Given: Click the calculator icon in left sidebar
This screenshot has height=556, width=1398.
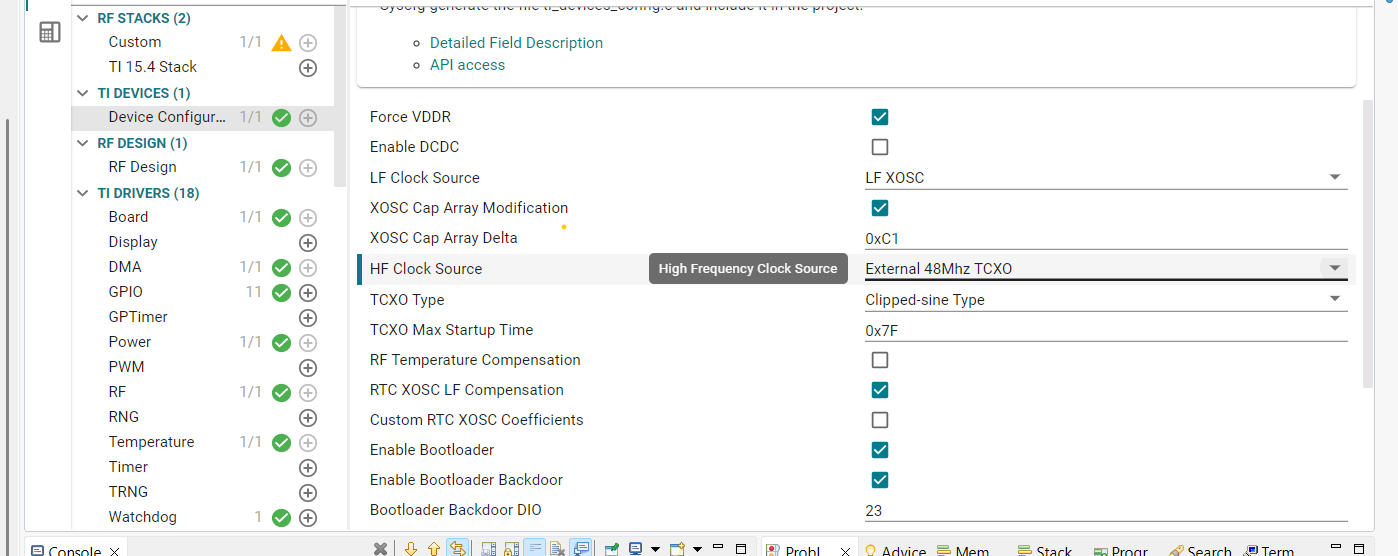Looking at the screenshot, I should (49, 32).
